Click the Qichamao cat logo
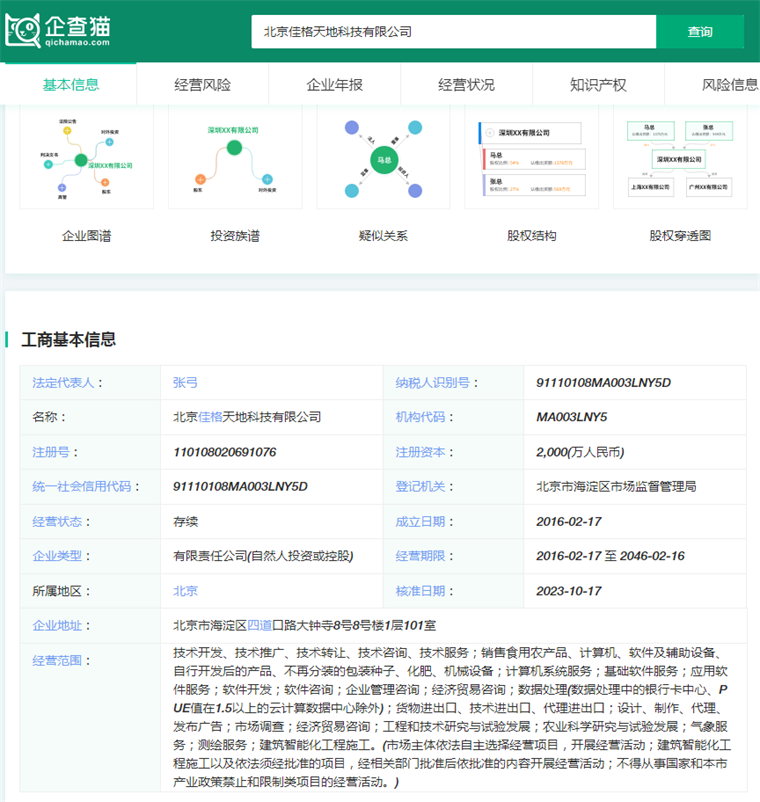This screenshot has height=802, width=760. 58,31
